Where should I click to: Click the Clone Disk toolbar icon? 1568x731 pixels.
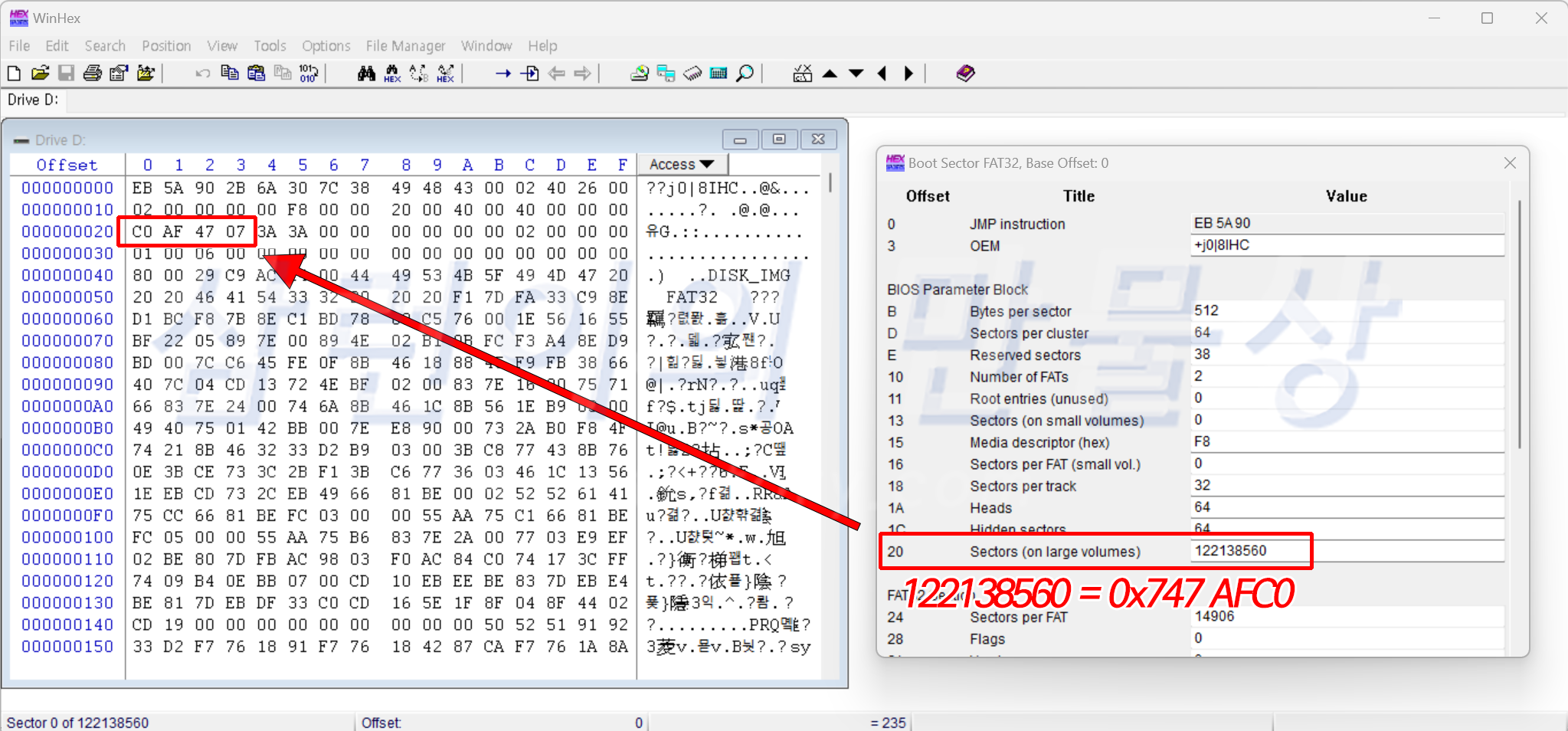tap(666, 74)
